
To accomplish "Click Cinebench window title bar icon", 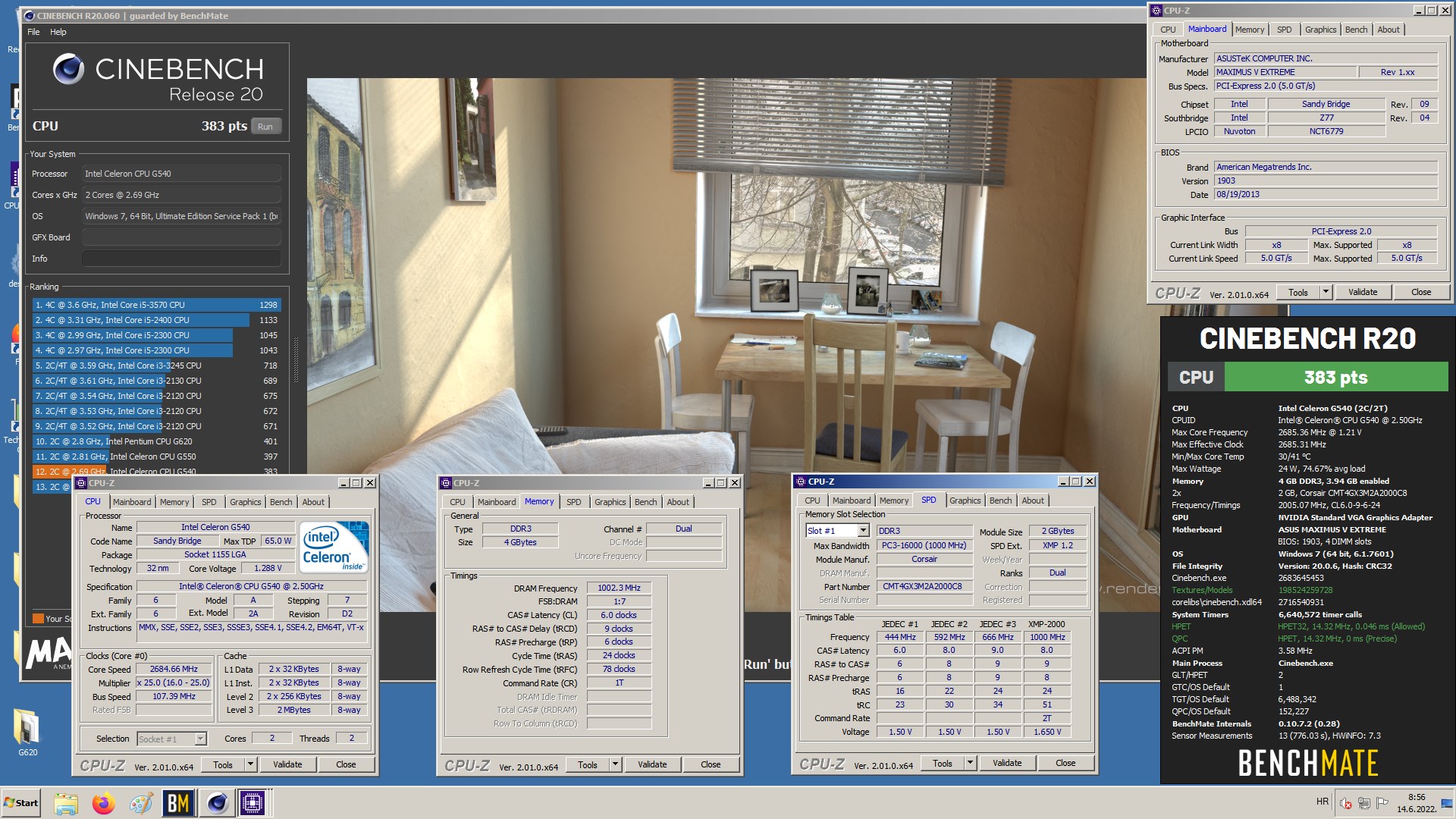I will 30,15.
